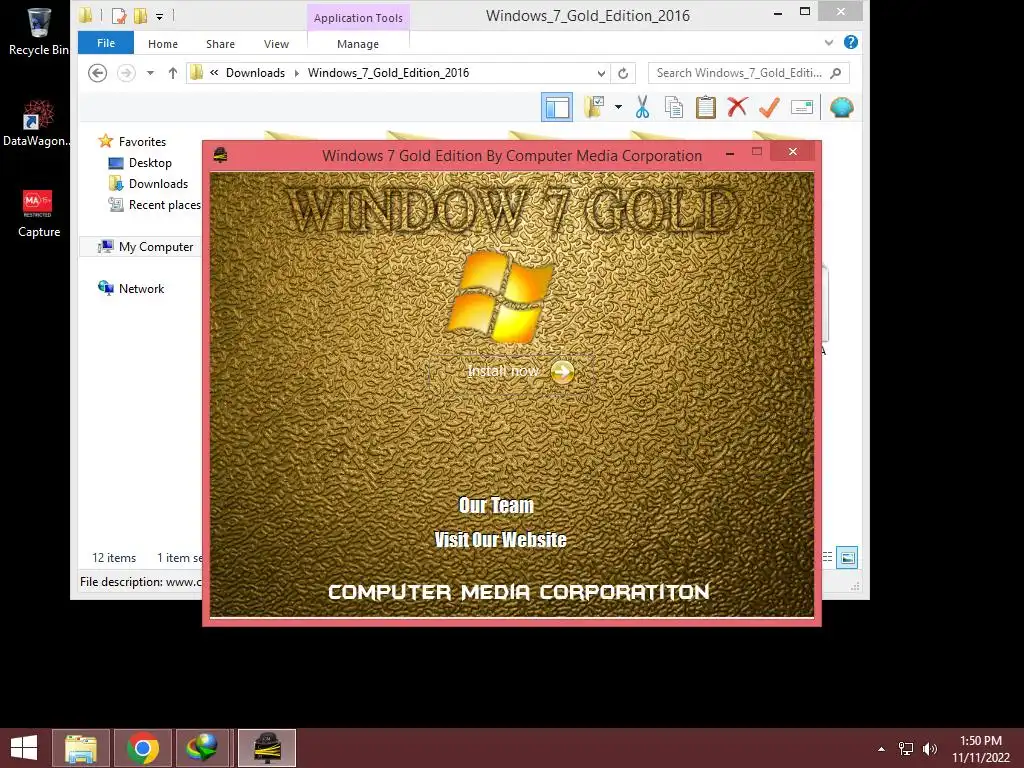Screen dimensions: 1024x768
Task: Open the Windows Start button
Action: coord(24,748)
